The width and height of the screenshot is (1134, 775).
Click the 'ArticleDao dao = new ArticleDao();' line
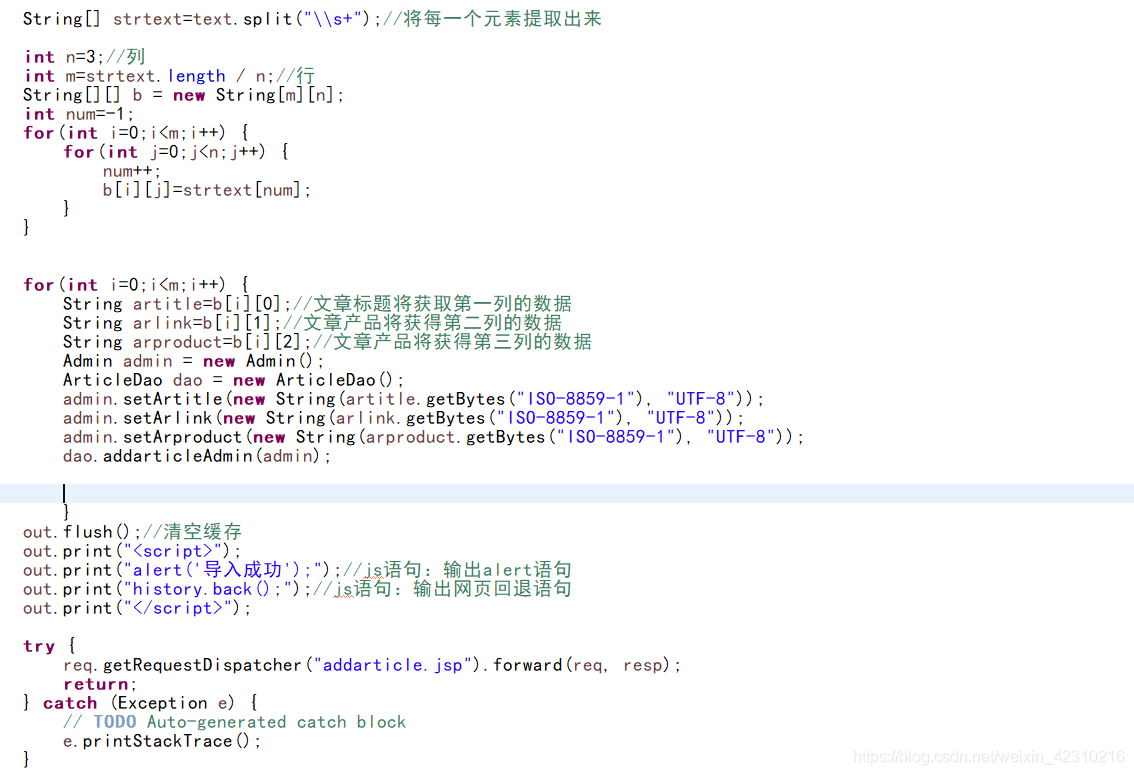coord(234,380)
